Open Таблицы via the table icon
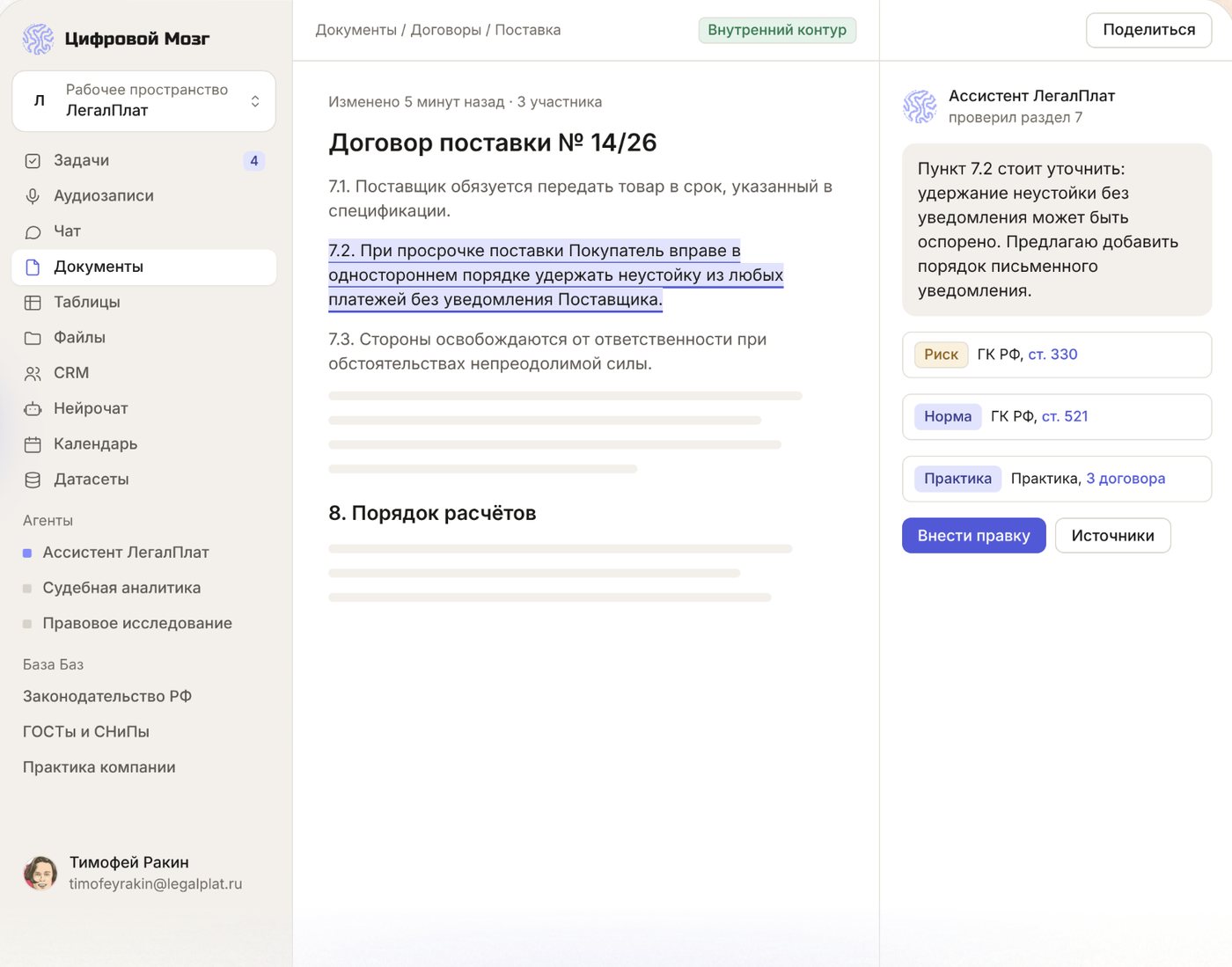 (x=33, y=303)
